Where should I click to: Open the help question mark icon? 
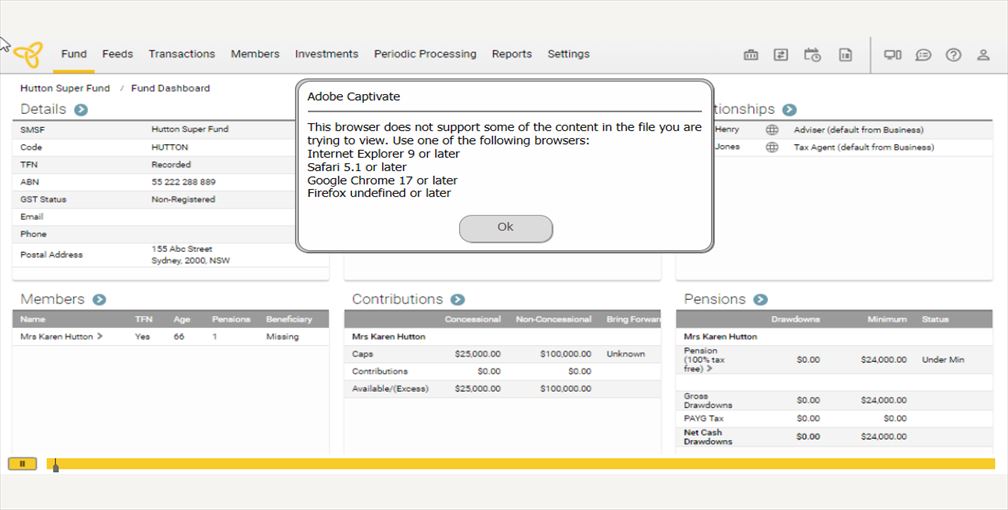click(x=953, y=55)
